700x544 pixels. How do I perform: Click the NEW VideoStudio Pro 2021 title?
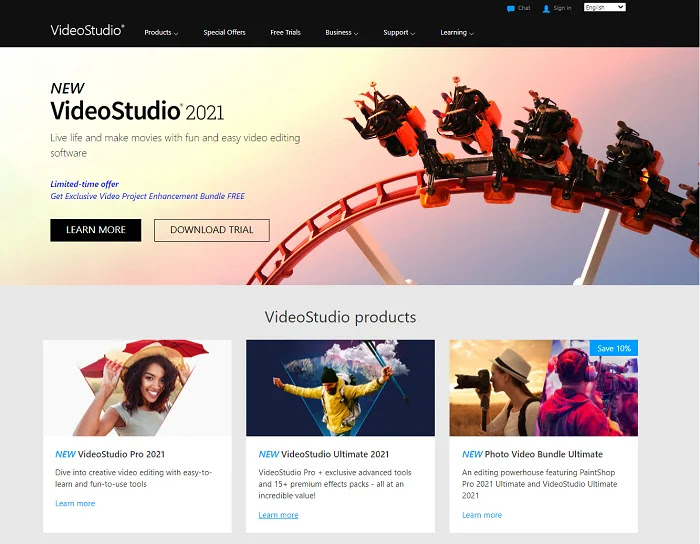tap(110, 454)
